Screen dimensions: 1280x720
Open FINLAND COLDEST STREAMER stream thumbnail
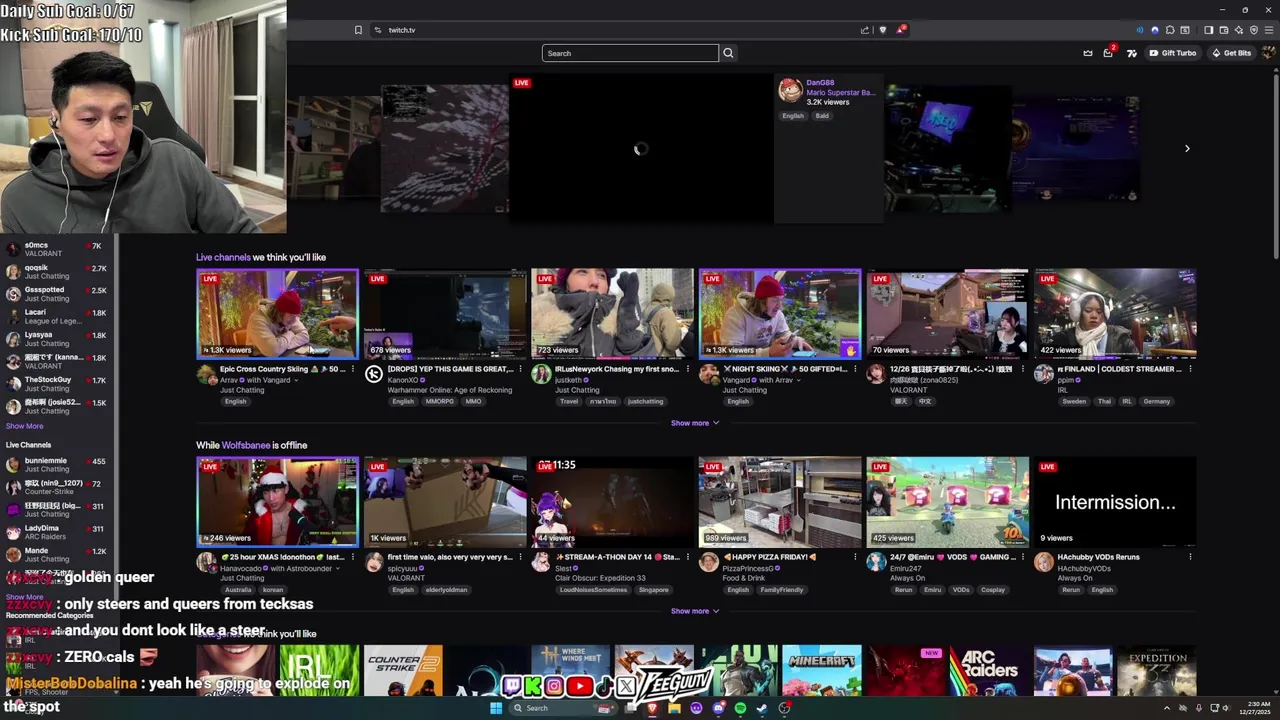pyautogui.click(x=1115, y=313)
